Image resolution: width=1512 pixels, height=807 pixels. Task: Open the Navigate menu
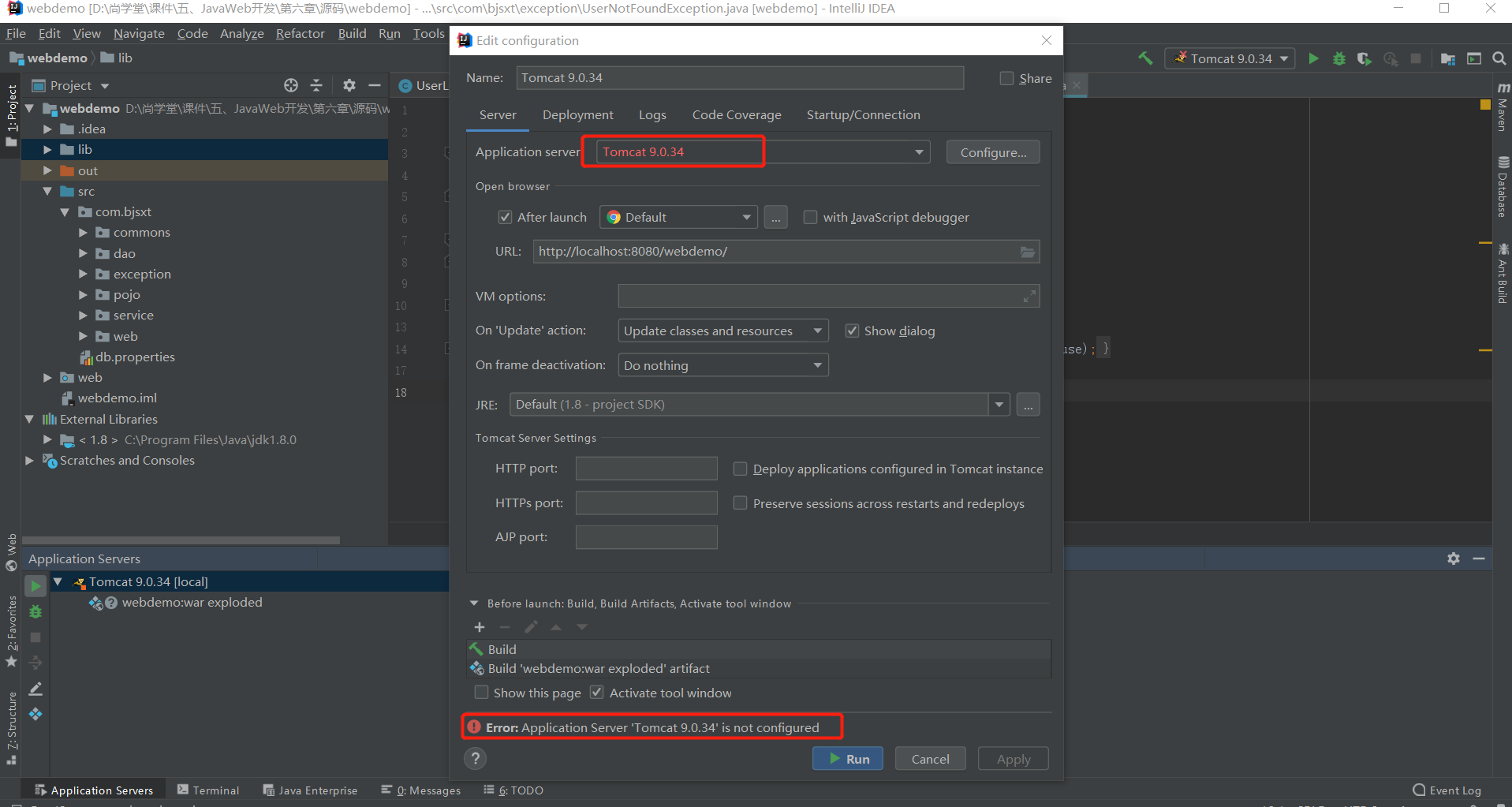tap(139, 34)
